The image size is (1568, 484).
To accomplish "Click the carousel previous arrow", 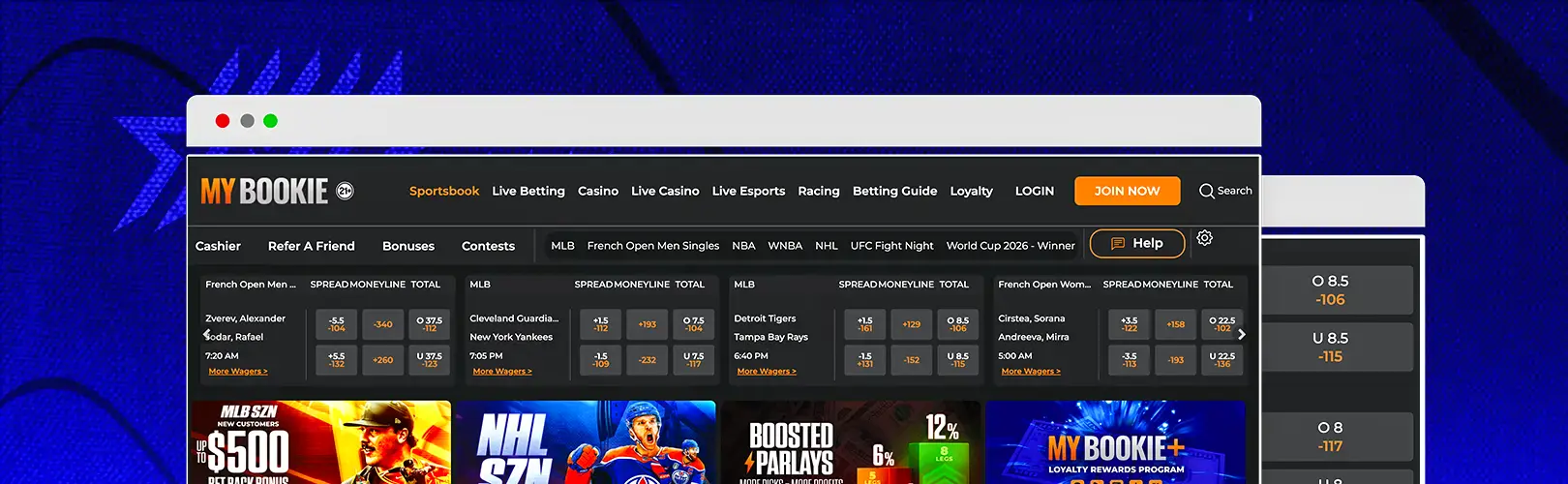I will (x=206, y=334).
